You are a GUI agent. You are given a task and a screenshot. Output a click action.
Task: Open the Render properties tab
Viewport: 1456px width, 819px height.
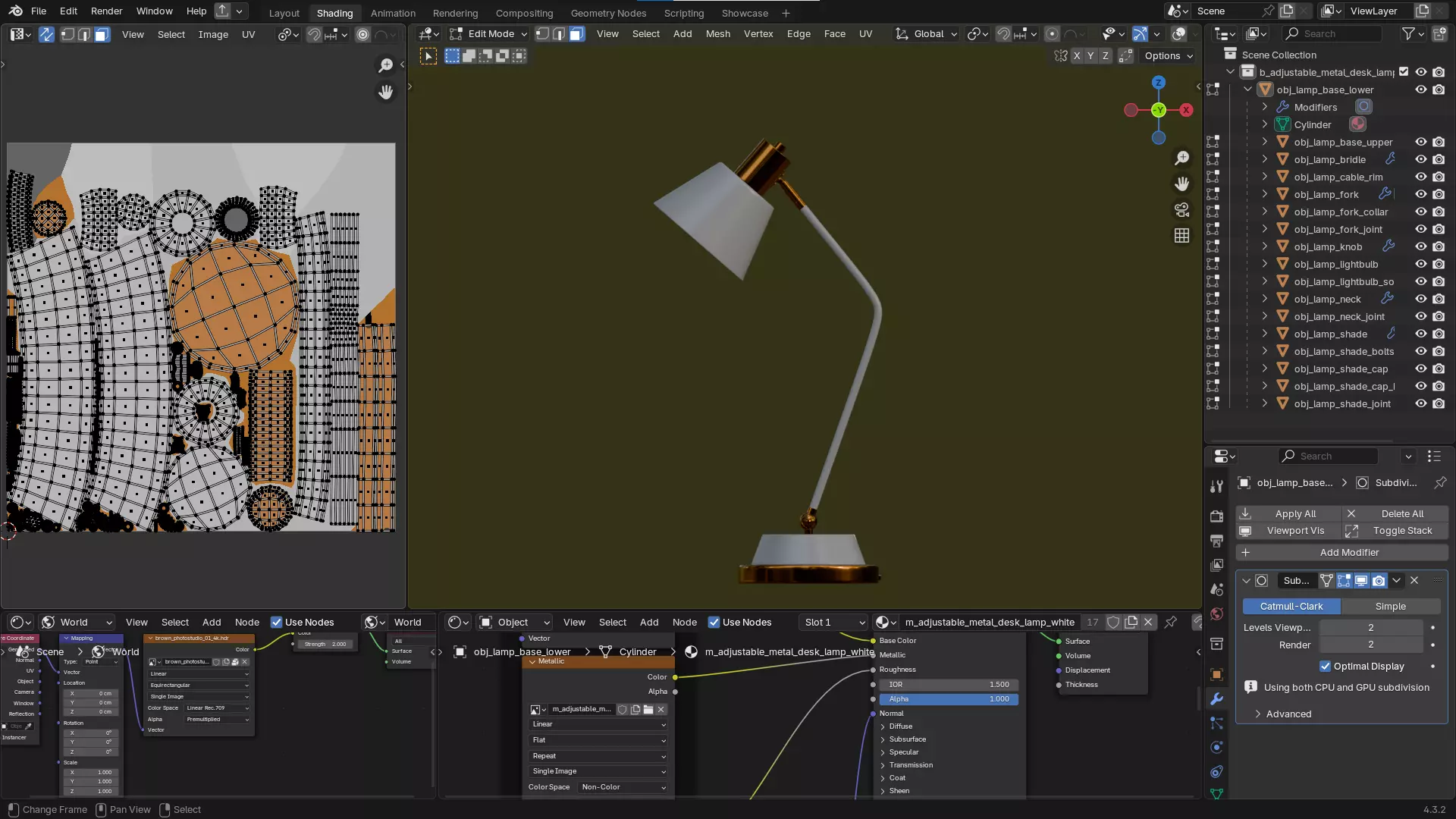pos(1216,516)
